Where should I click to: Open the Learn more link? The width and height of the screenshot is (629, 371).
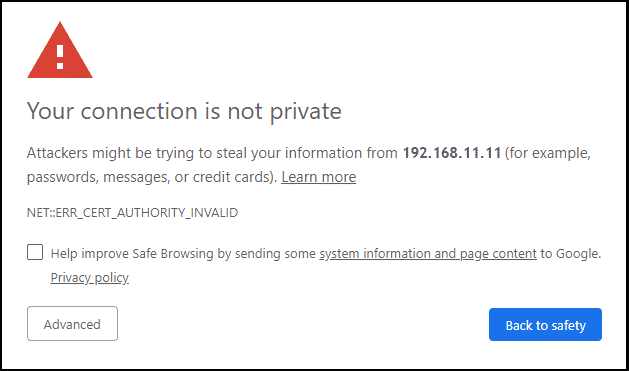coord(319,177)
